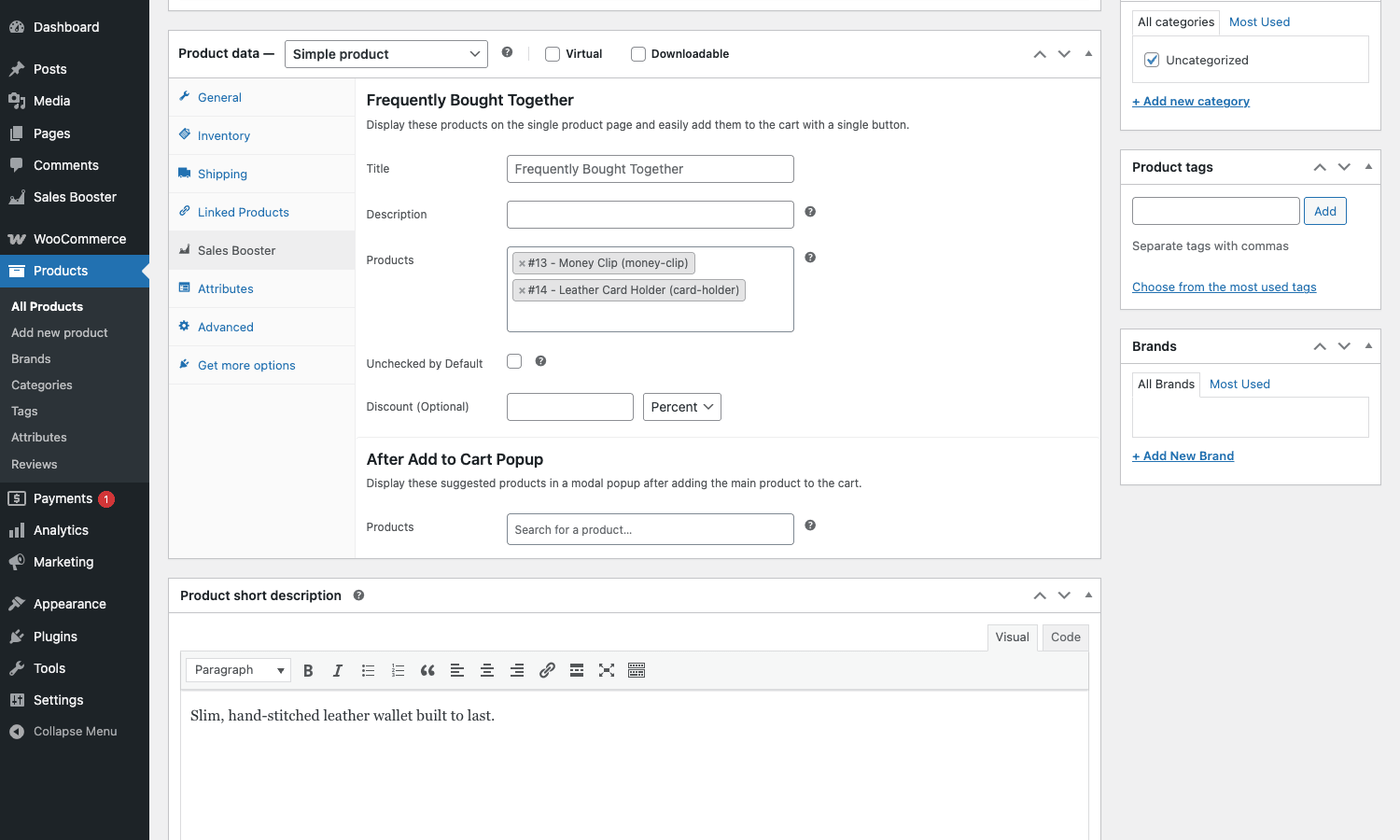Align text left in editor toolbar
1400x840 pixels.
coord(457,670)
